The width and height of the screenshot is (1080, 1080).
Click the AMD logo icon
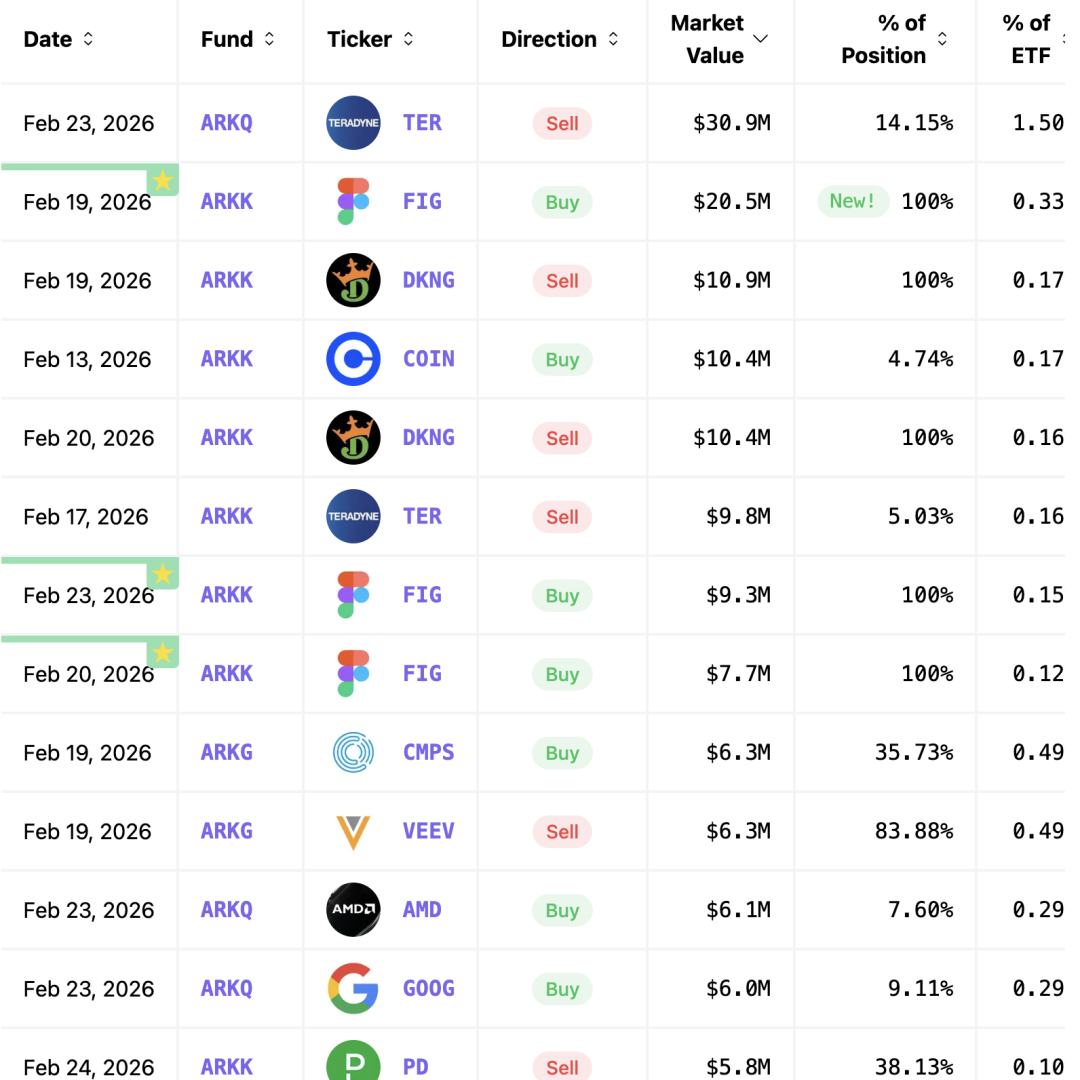[x=353, y=910]
